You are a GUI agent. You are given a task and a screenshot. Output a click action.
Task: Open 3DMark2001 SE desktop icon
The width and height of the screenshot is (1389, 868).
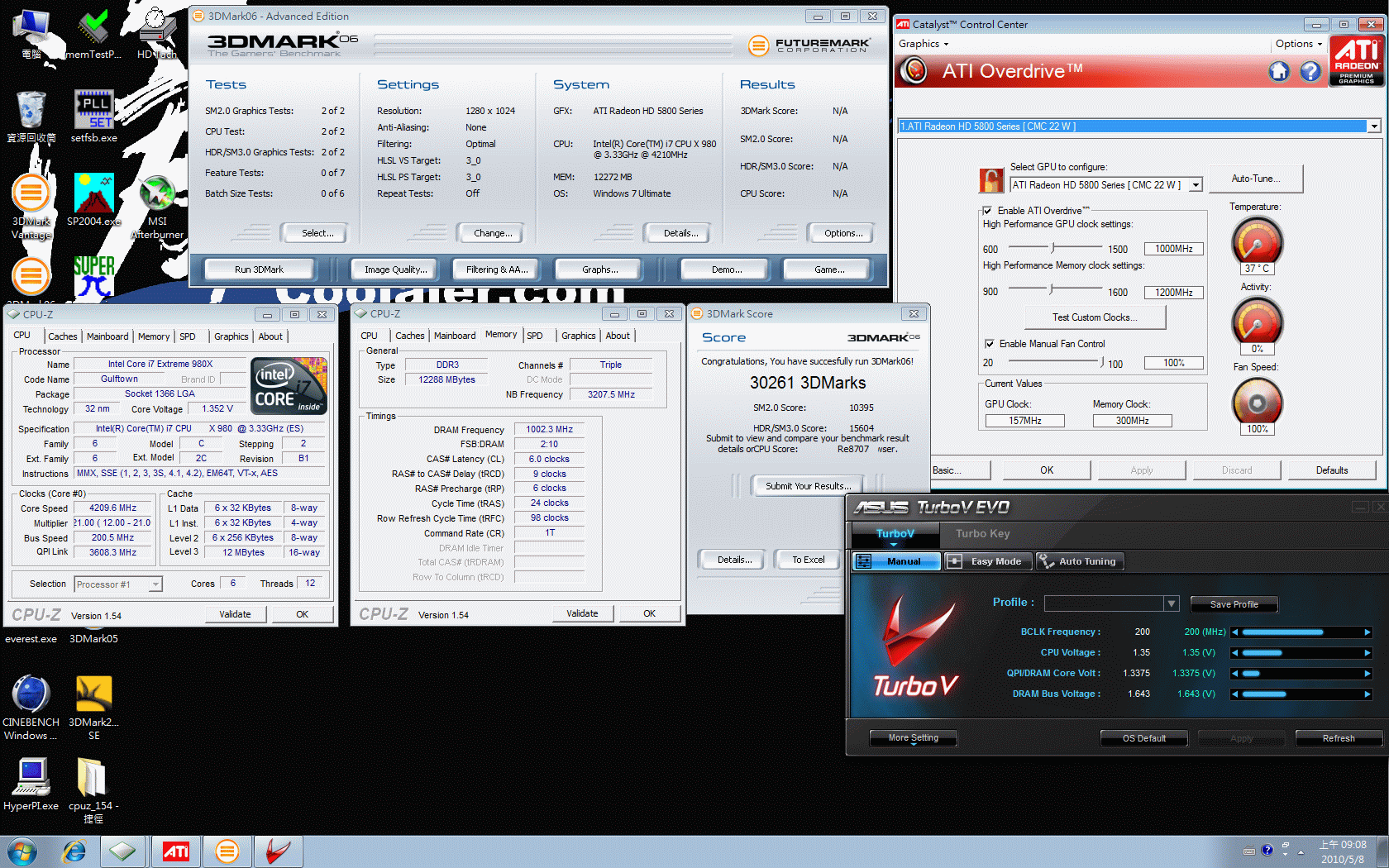point(93,707)
